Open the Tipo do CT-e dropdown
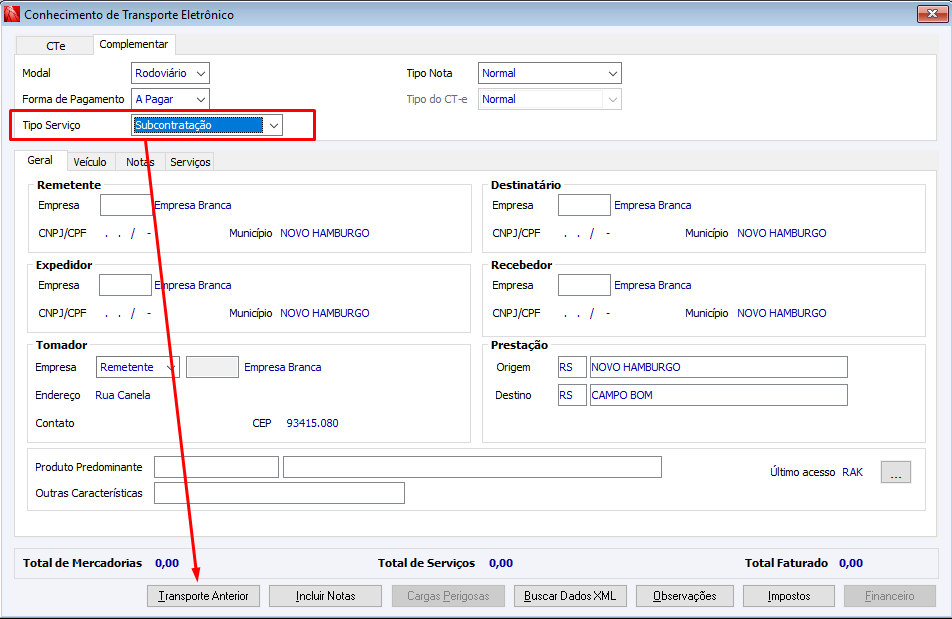The height and width of the screenshot is (619, 952). pos(549,99)
